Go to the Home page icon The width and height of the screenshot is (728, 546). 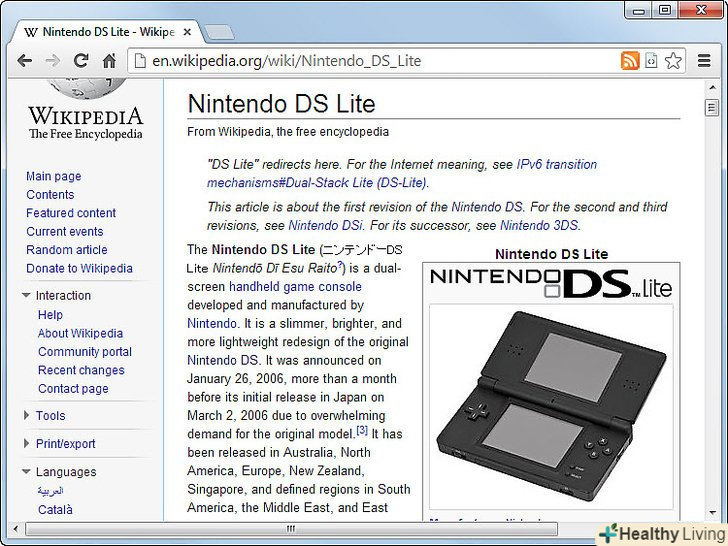[109, 60]
